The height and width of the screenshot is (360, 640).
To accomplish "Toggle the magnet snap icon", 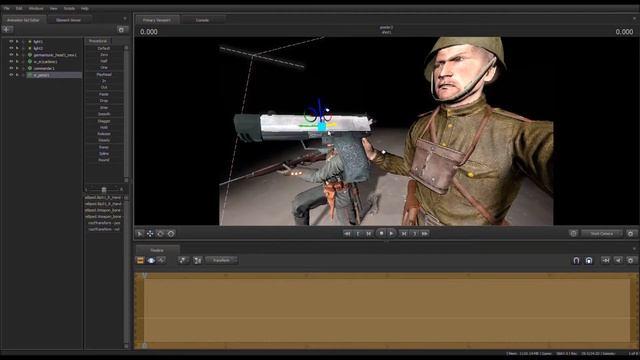I will tap(576, 260).
